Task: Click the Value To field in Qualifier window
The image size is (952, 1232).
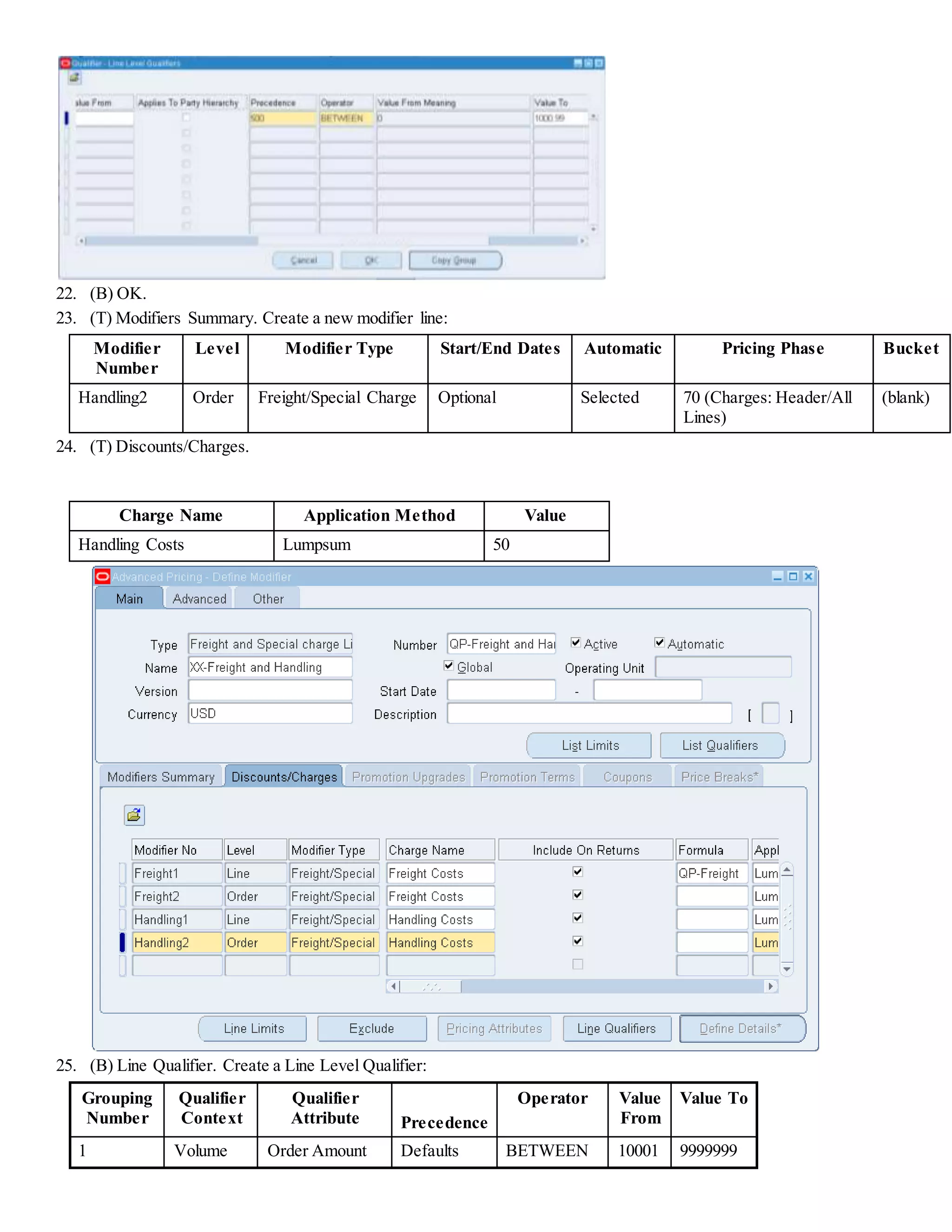Action: click(x=561, y=118)
